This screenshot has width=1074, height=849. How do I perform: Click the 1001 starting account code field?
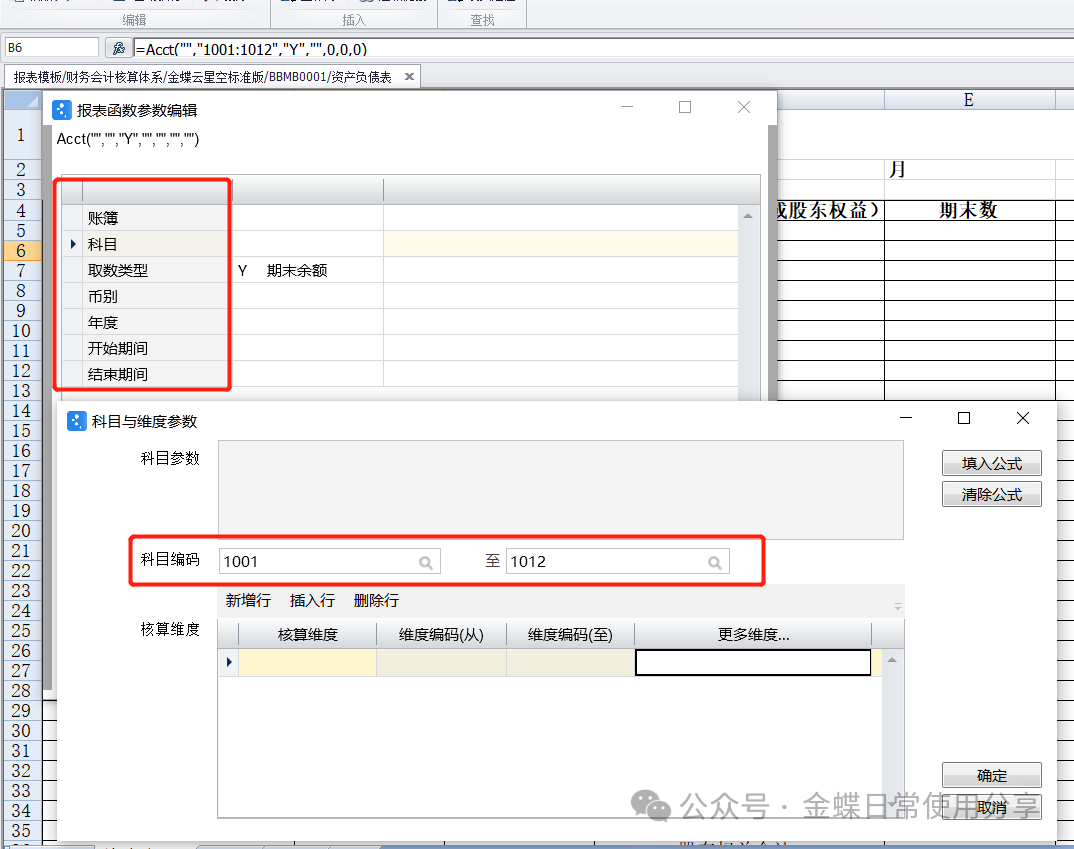(315, 562)
